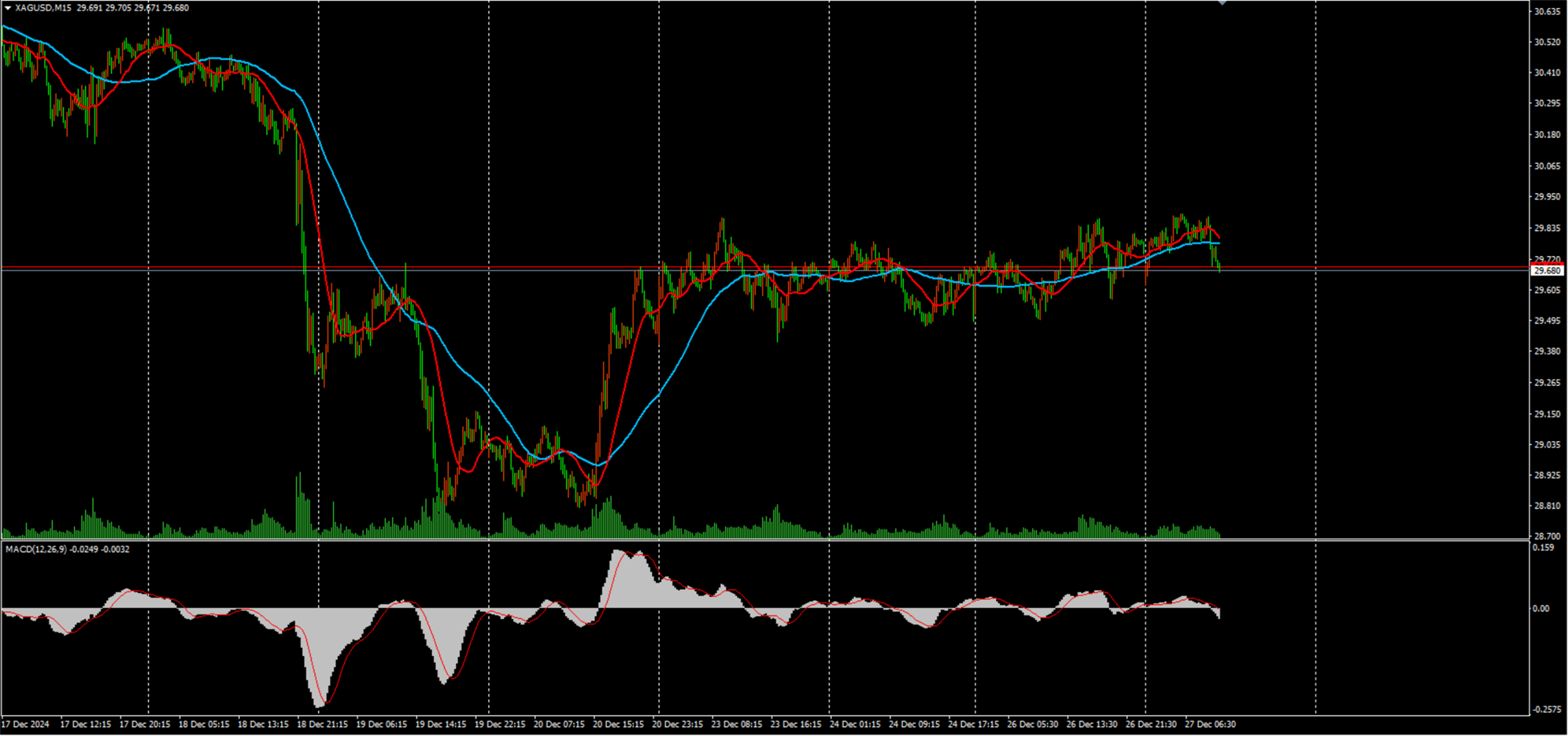
Task: Click the 30.065 price scale value
Action: click(1547, 166)
